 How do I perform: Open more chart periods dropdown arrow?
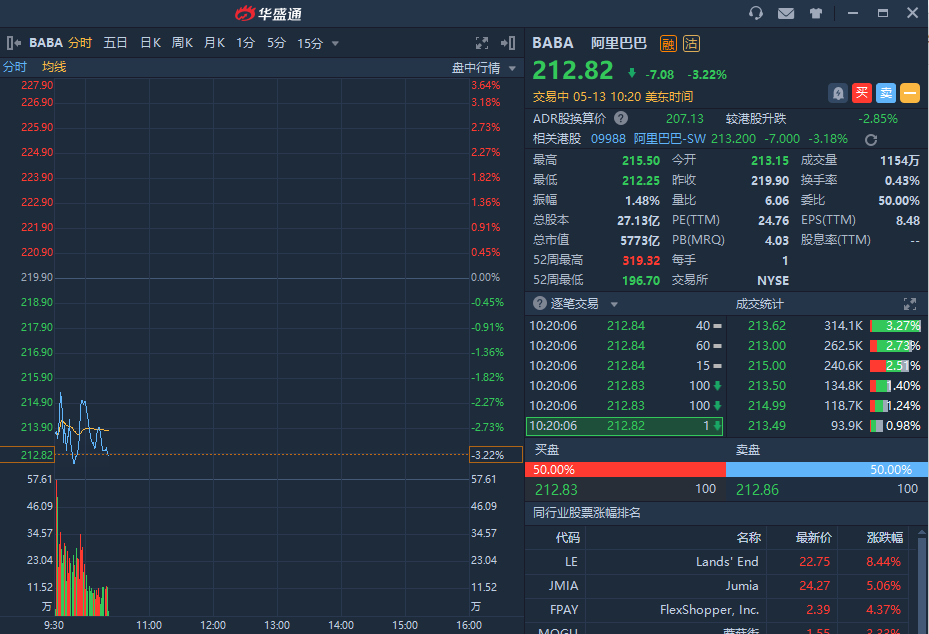pos(335,44)
